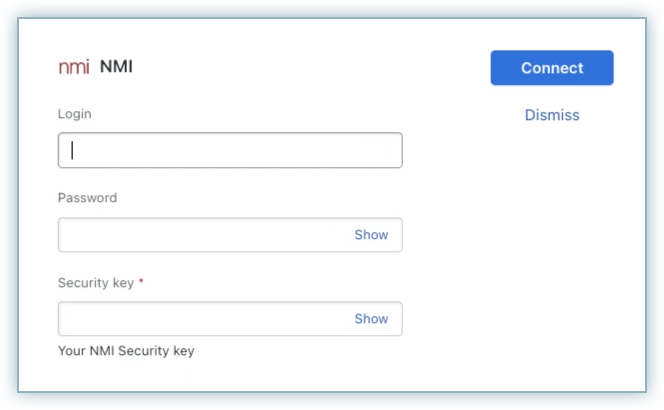Toggle Show inside the Security key box
This screenshot has height=410, width=664.
coord(371,319)
